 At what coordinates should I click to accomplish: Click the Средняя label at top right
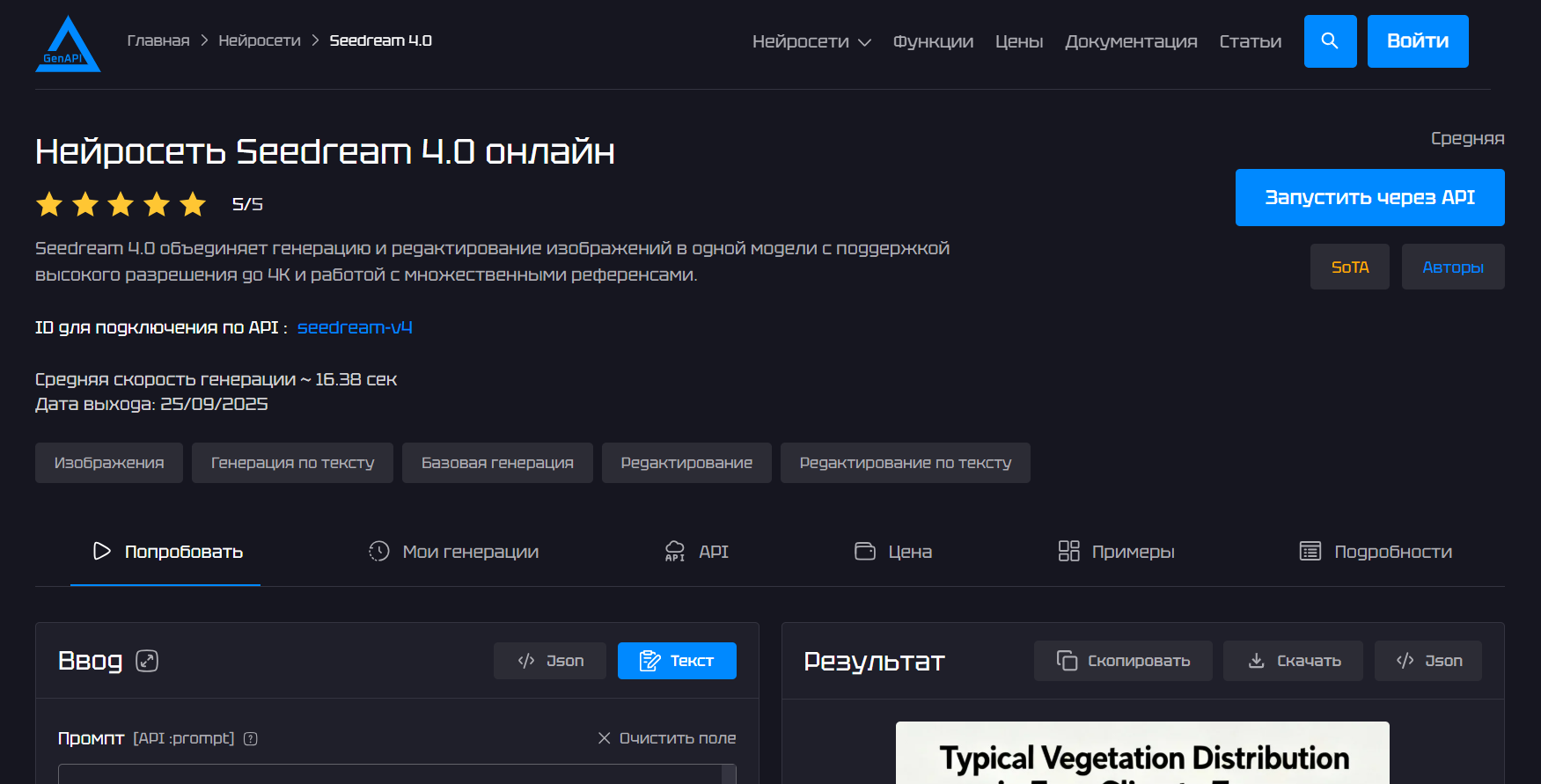coord(1467,138)
